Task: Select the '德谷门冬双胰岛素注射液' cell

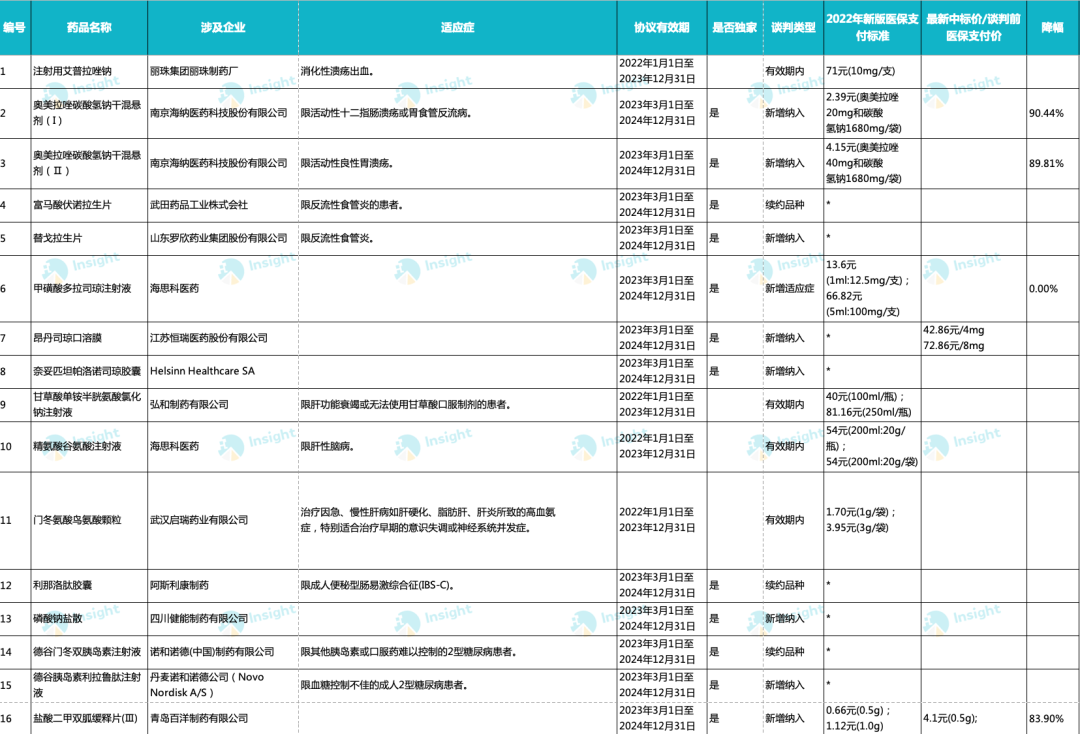Action: [x=87, y=651]
